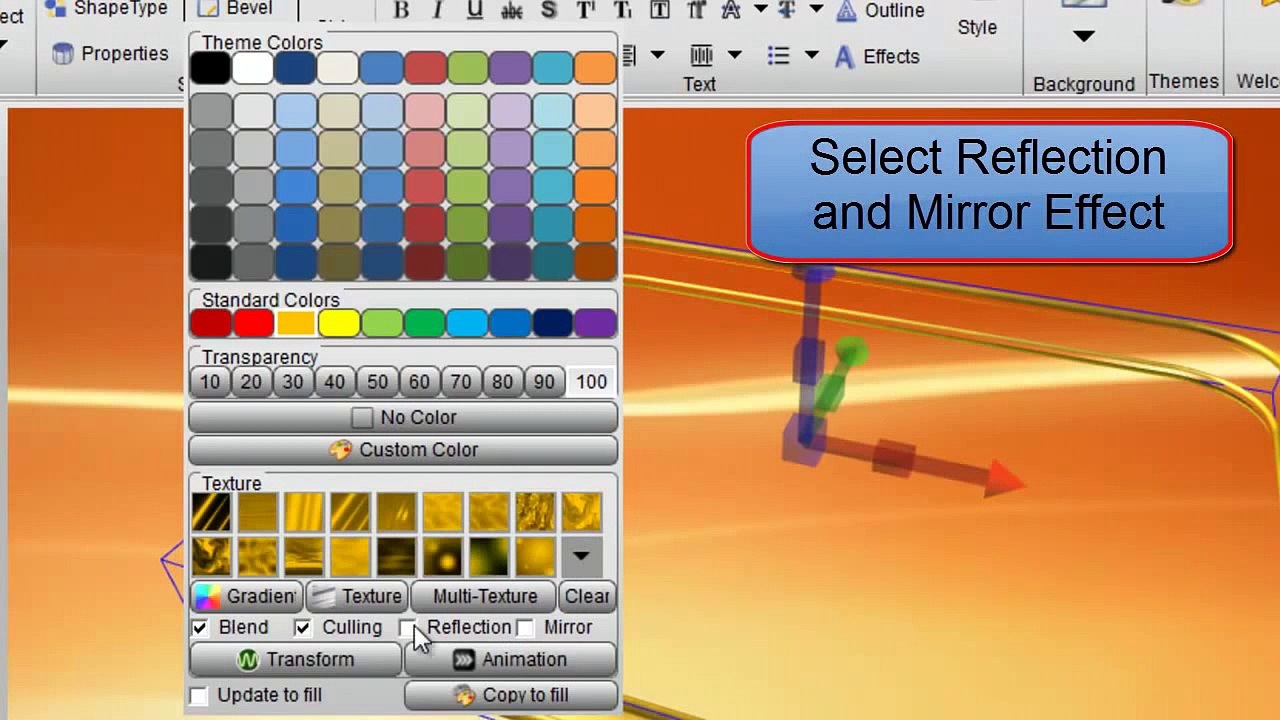Screen dimensions: 1280x720
Task: Click the Clear texture button
Action: point(587,596)
